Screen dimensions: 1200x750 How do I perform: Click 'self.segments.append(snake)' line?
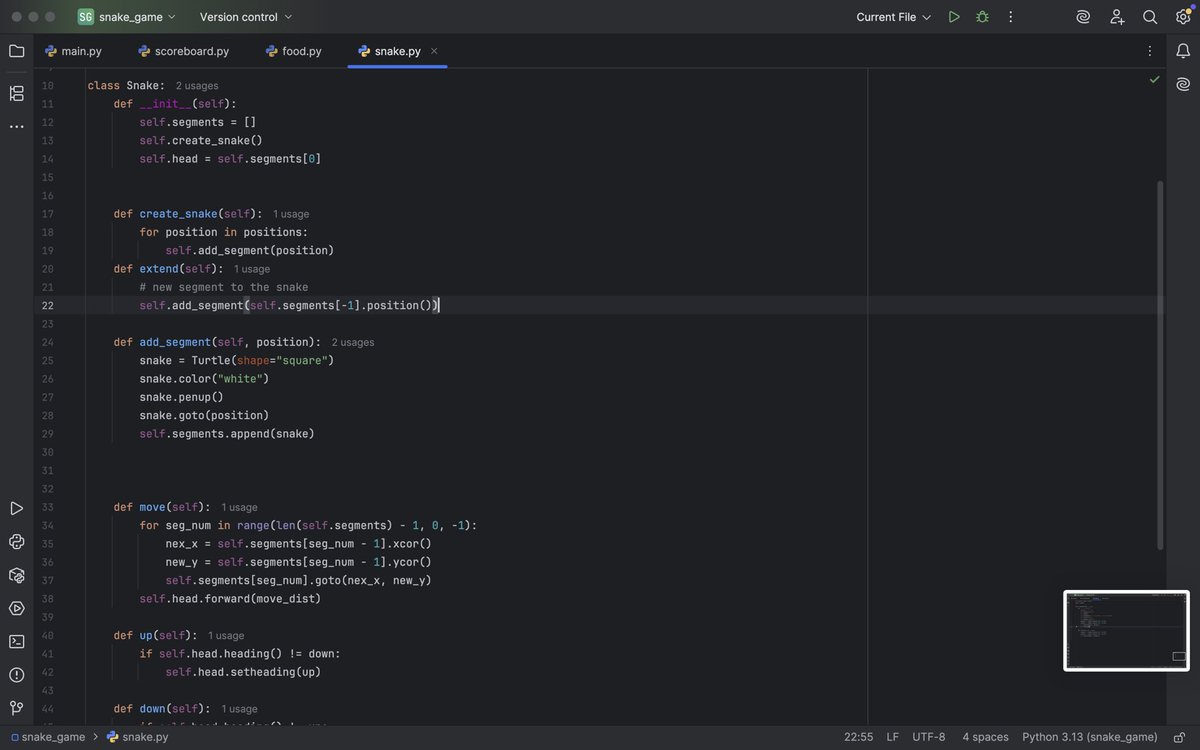point(227,434)
